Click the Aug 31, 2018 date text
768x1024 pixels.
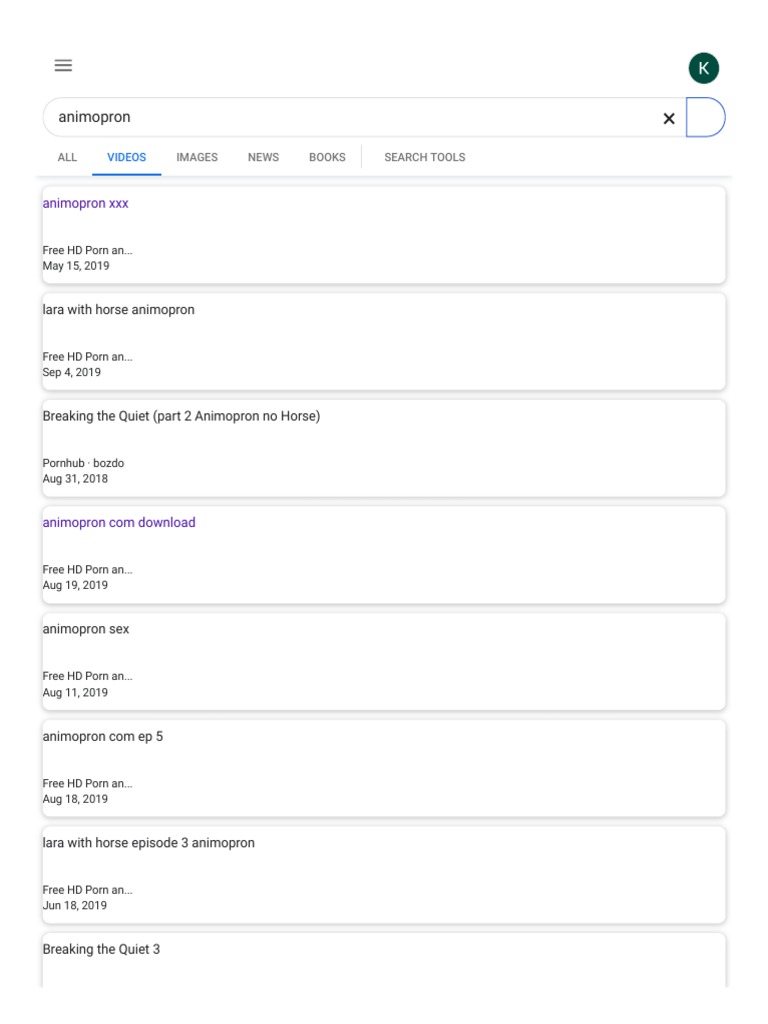pos(75,479)
